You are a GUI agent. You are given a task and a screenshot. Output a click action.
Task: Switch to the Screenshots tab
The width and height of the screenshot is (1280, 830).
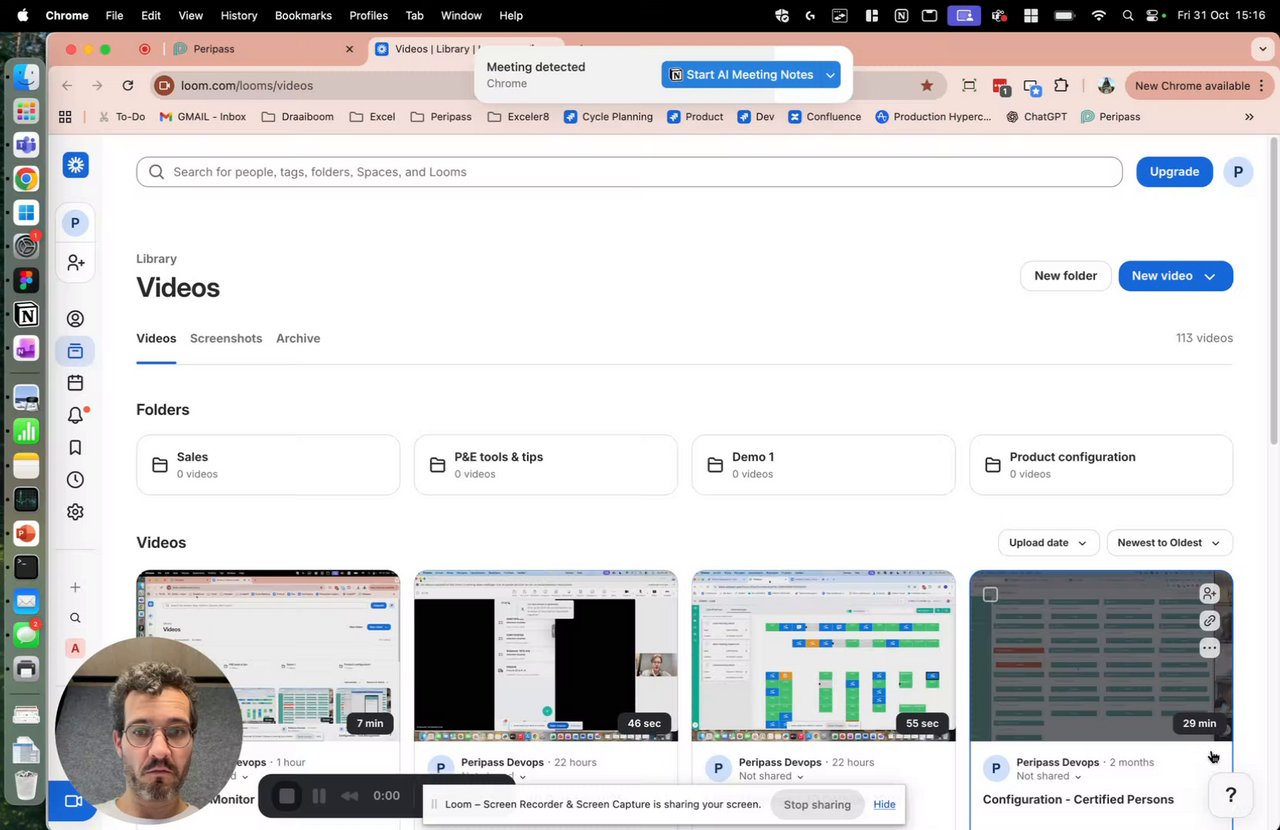tap(226, 338)
